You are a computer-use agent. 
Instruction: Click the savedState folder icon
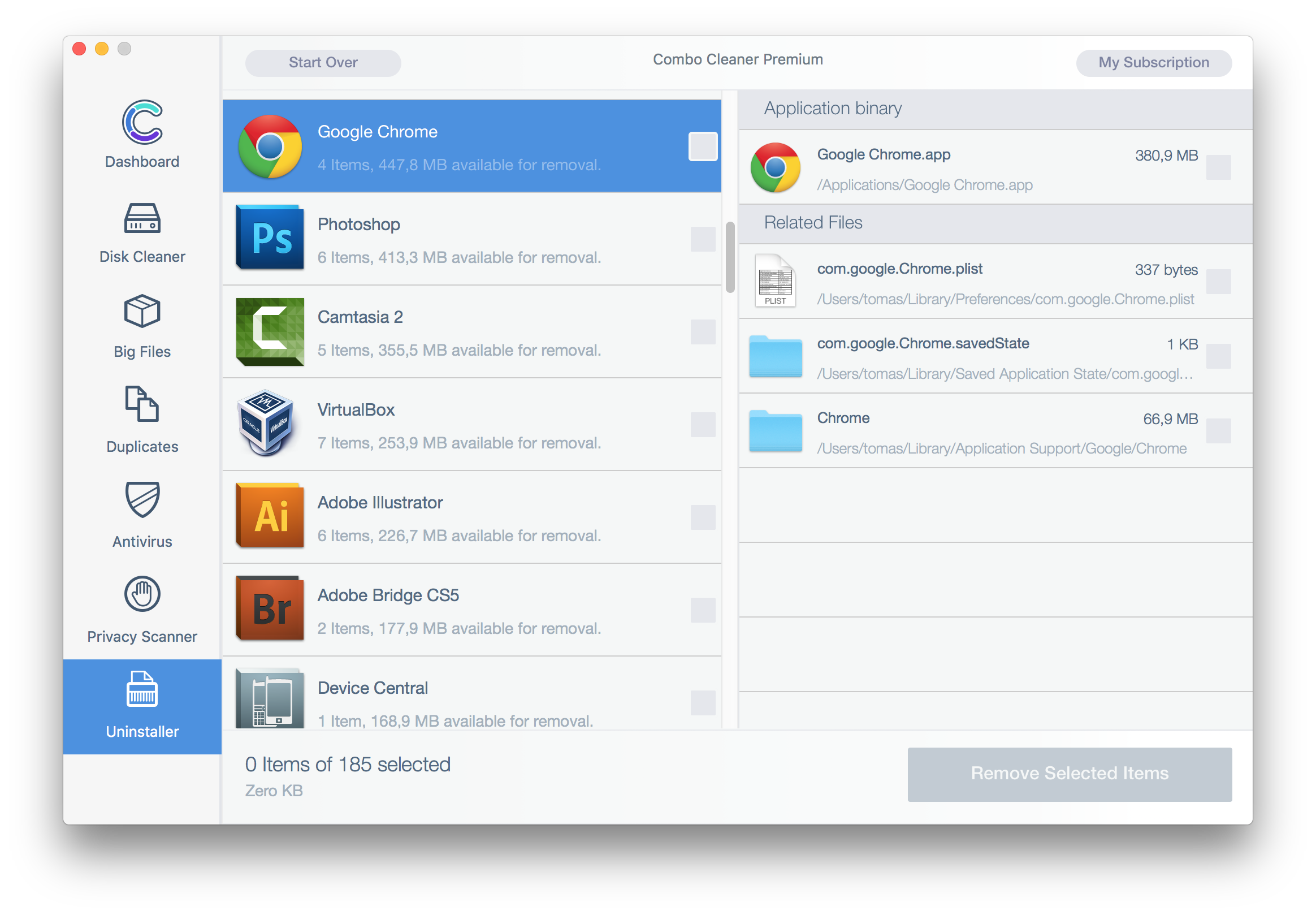[x=775, y=356]
